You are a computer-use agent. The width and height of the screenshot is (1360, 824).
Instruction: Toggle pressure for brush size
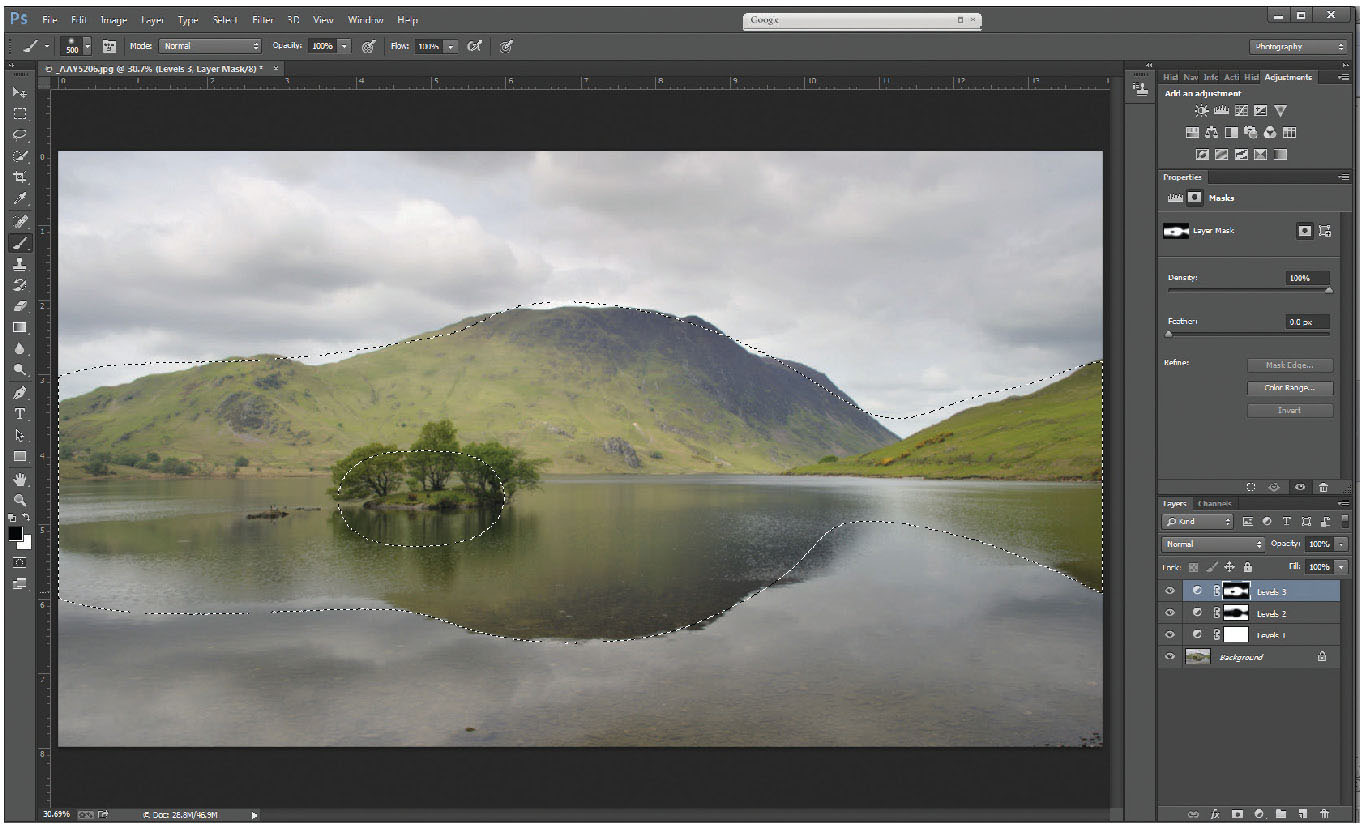[x=506, y=46]
